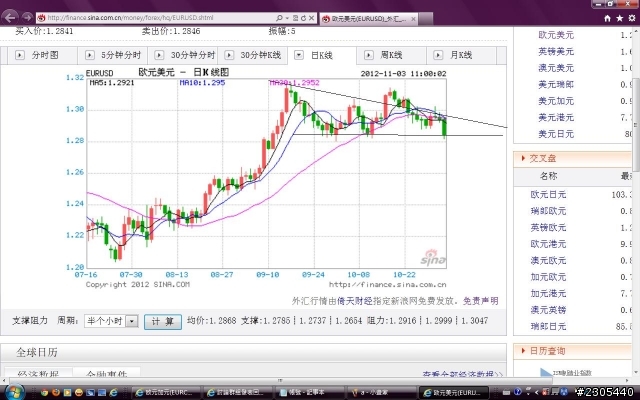
Task: Switch to the 30分钟分时 chart tab
Action: pos(183,55)
